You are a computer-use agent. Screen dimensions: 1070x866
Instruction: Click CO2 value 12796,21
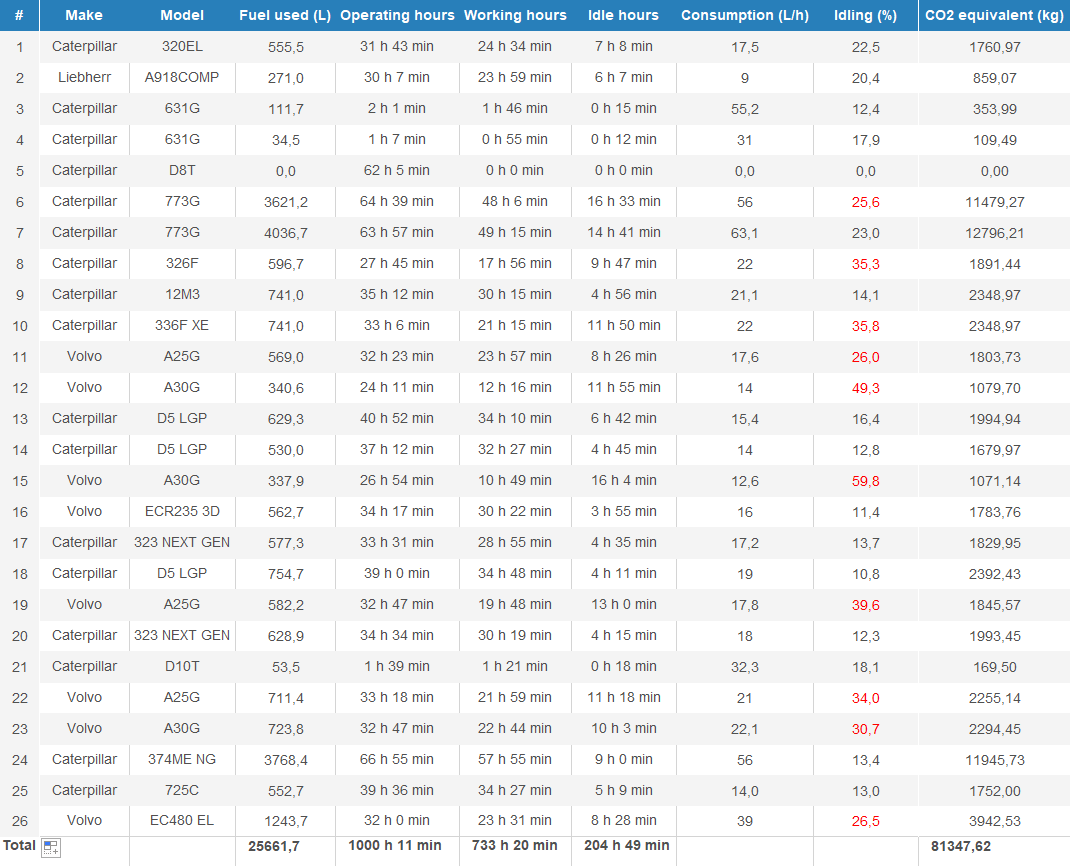click(994, 233)
